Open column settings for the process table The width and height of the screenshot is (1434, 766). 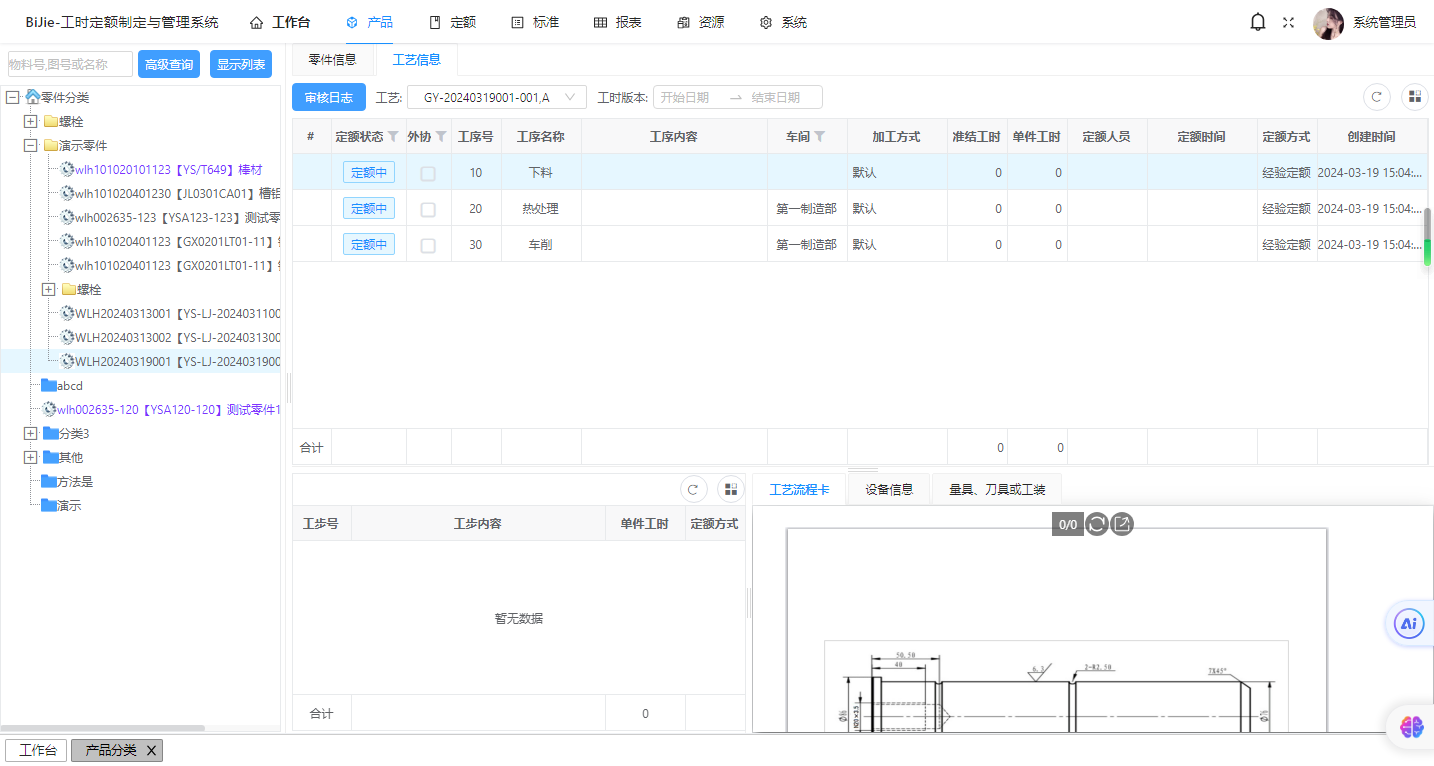[1415, 97]
